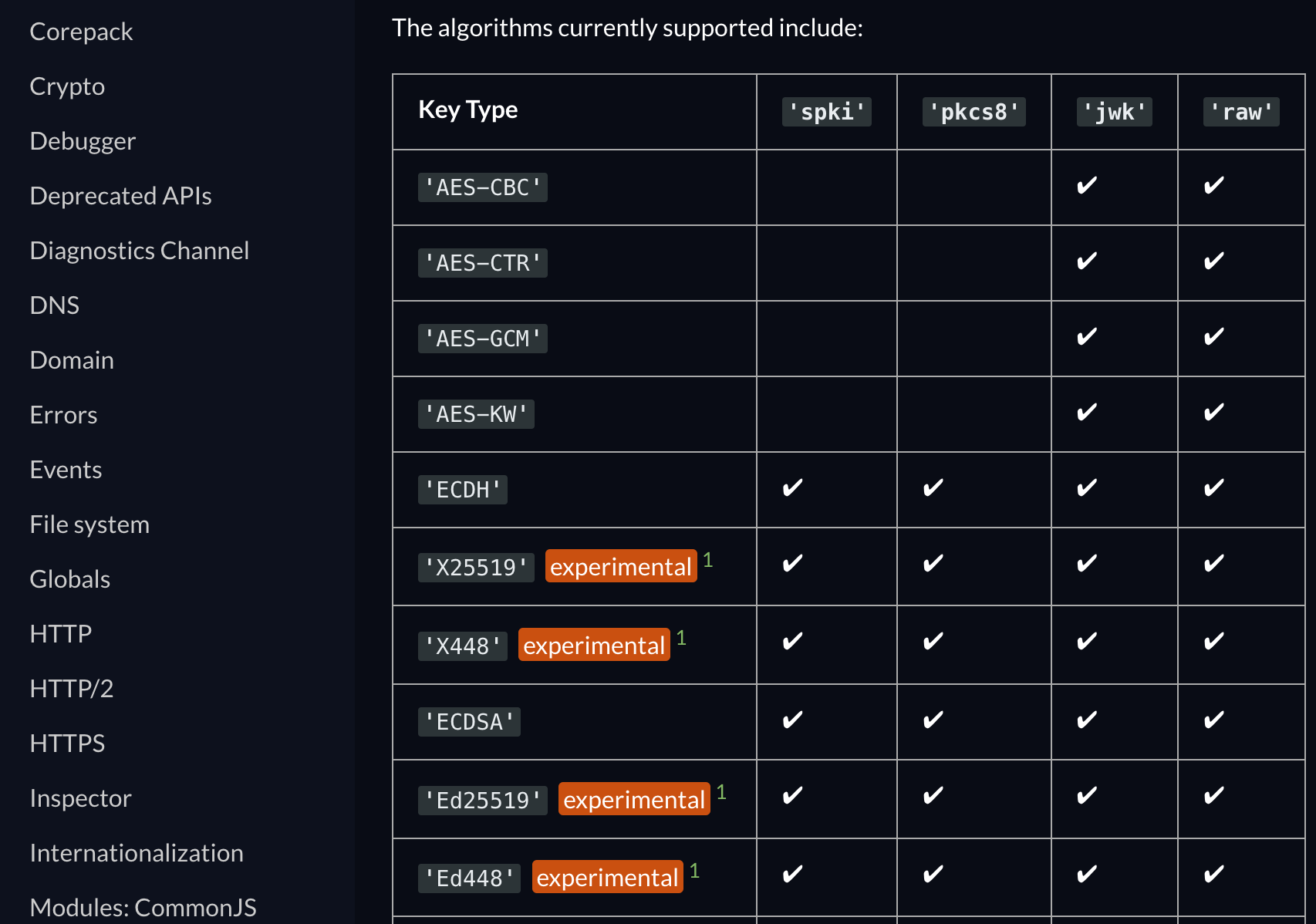Navigate to the DNS module docs
The width and height of the screenshot is (1316, 924).
click(x=54, y=305)
